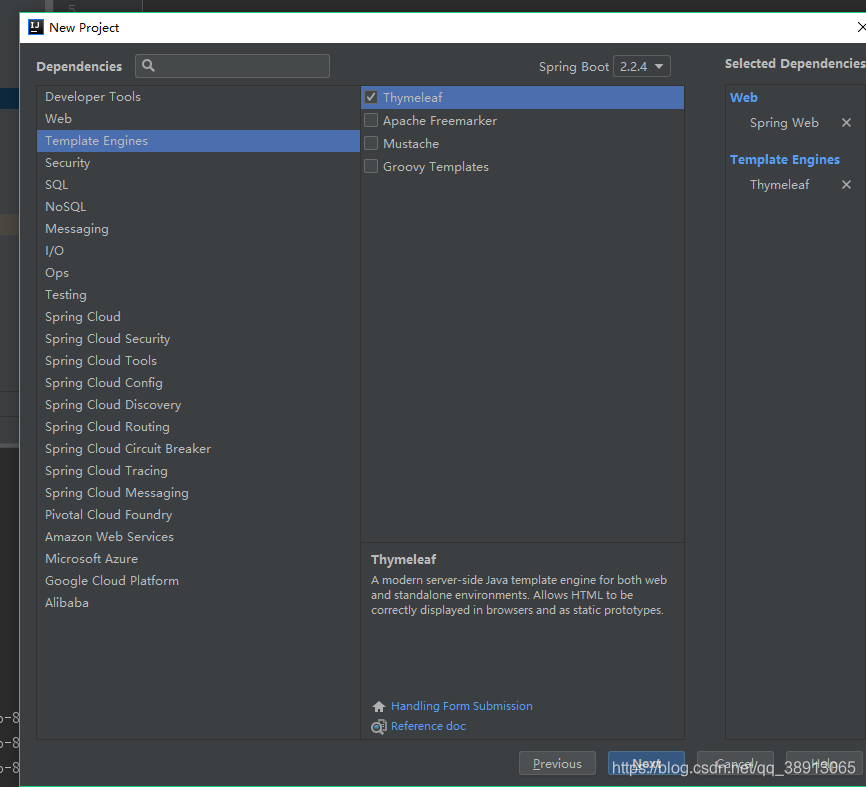
Task: Click the Thymeleaf description title
Action: pos(403,559)
